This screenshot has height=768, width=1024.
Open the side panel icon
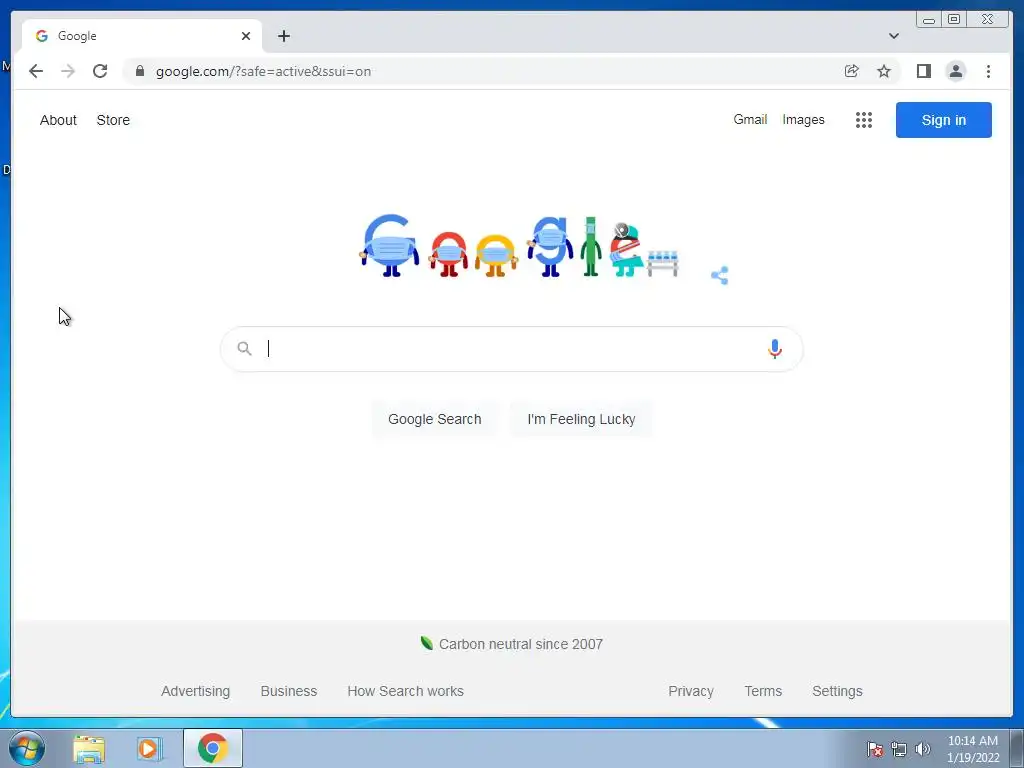click(x=923, y=71)
